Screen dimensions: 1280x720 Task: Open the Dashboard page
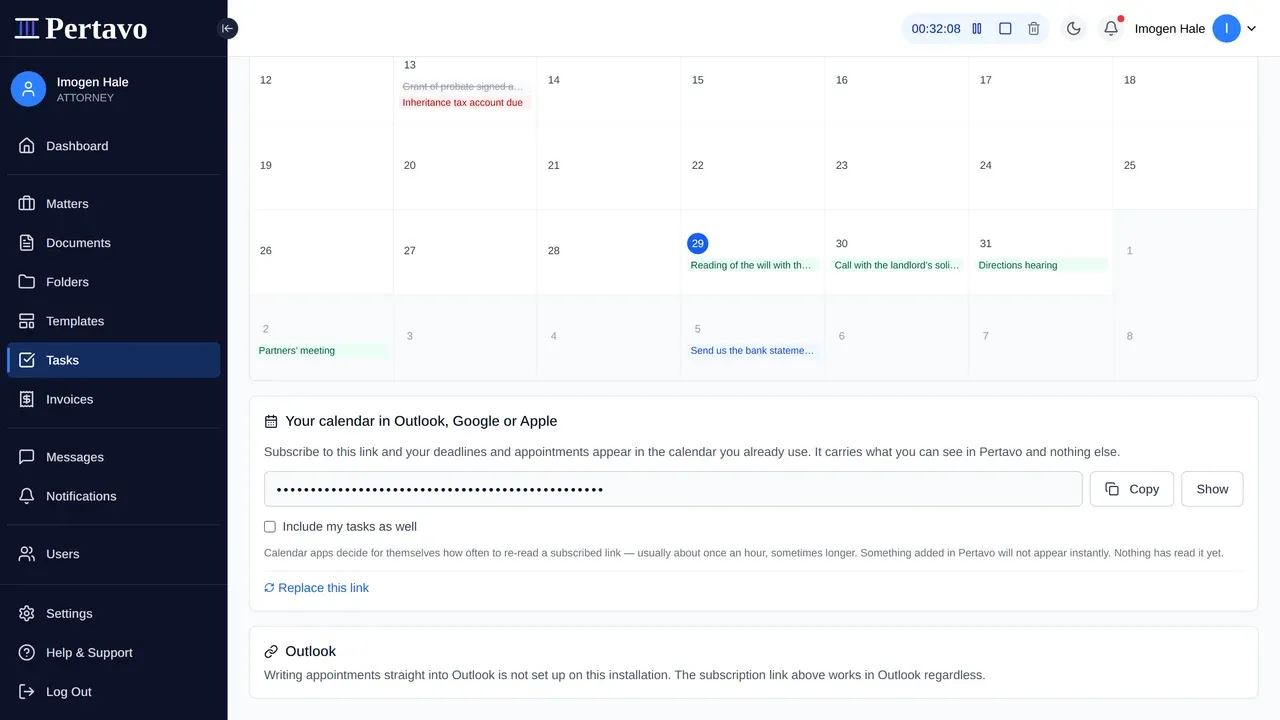point(114,146)
